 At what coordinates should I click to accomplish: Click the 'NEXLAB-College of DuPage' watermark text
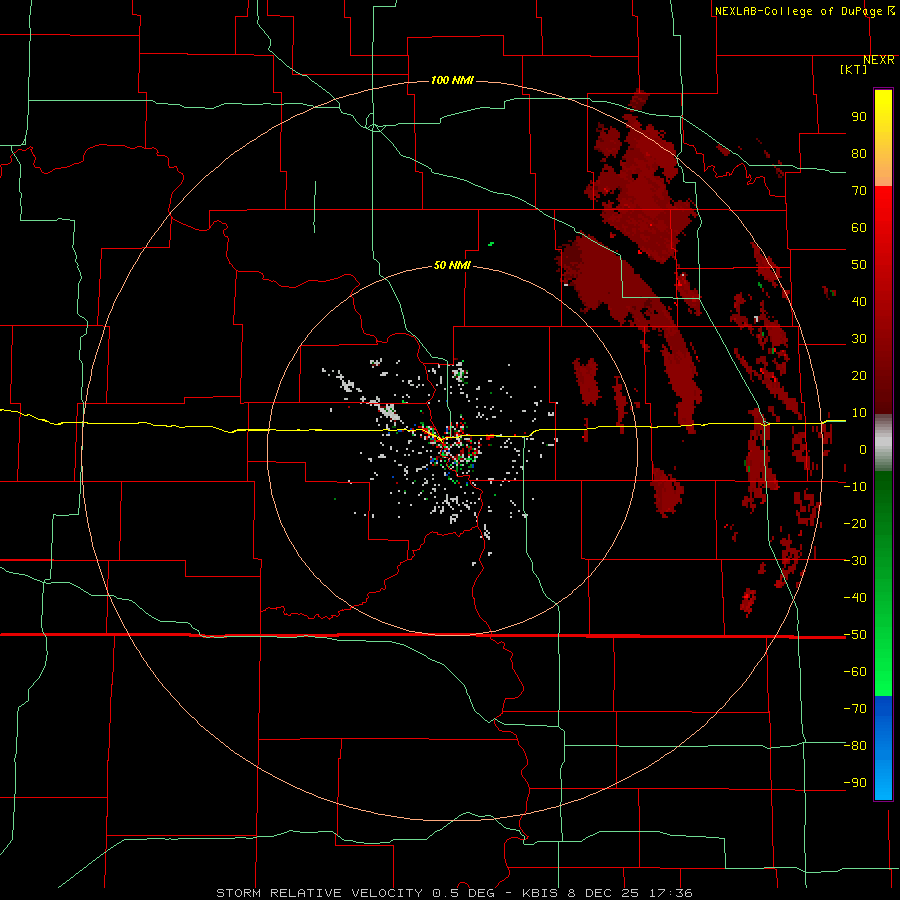tap(800, 11)
